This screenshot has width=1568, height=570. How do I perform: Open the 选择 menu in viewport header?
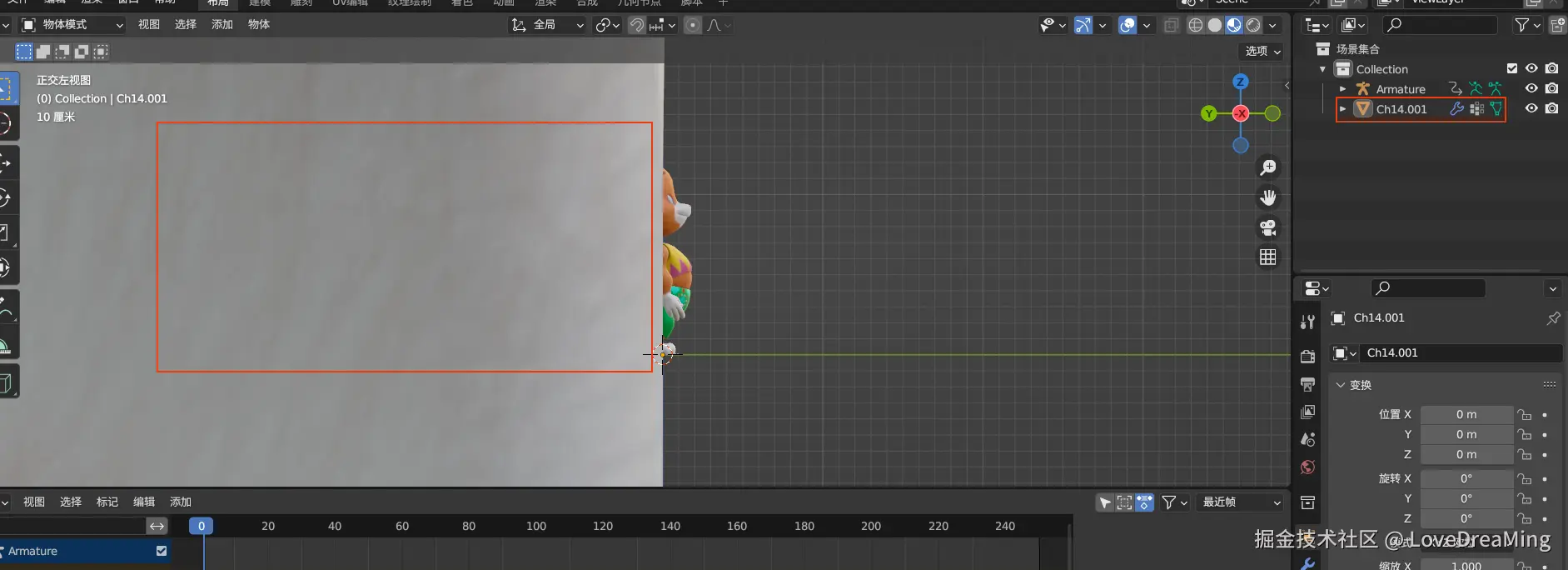tap(186, 25)
